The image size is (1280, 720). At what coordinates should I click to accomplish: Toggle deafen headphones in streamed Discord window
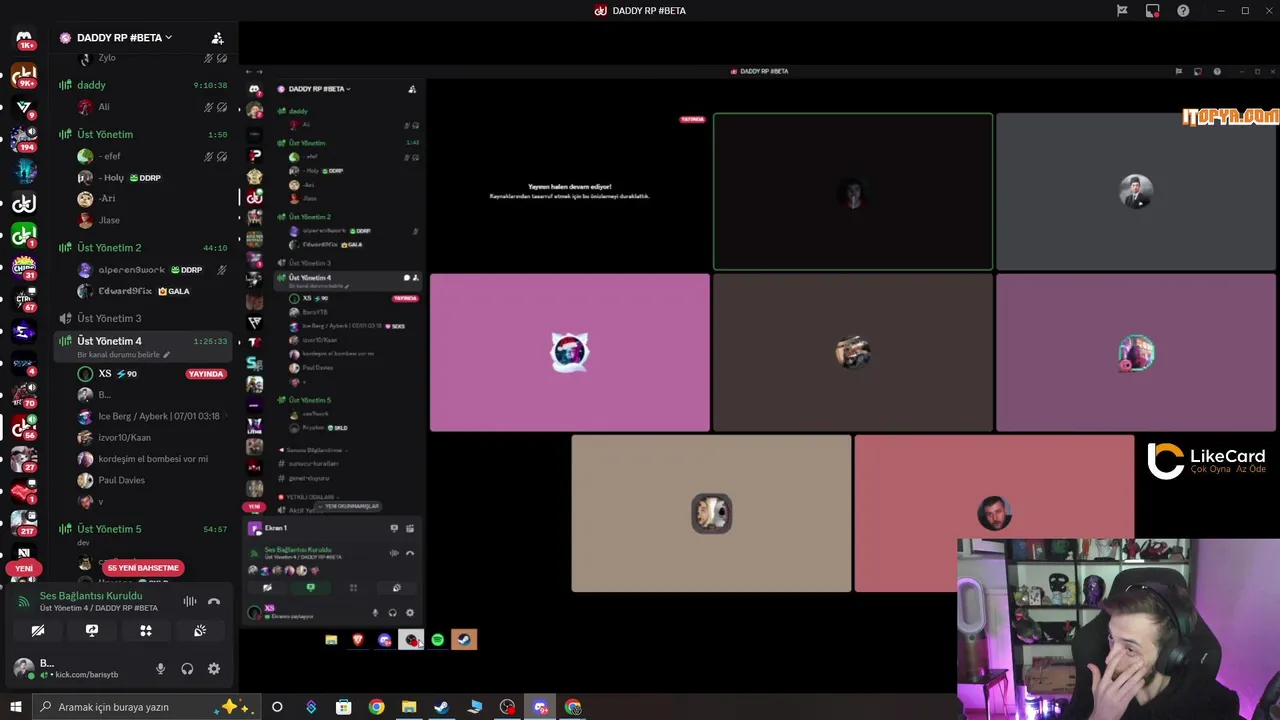tap(392, 613)
